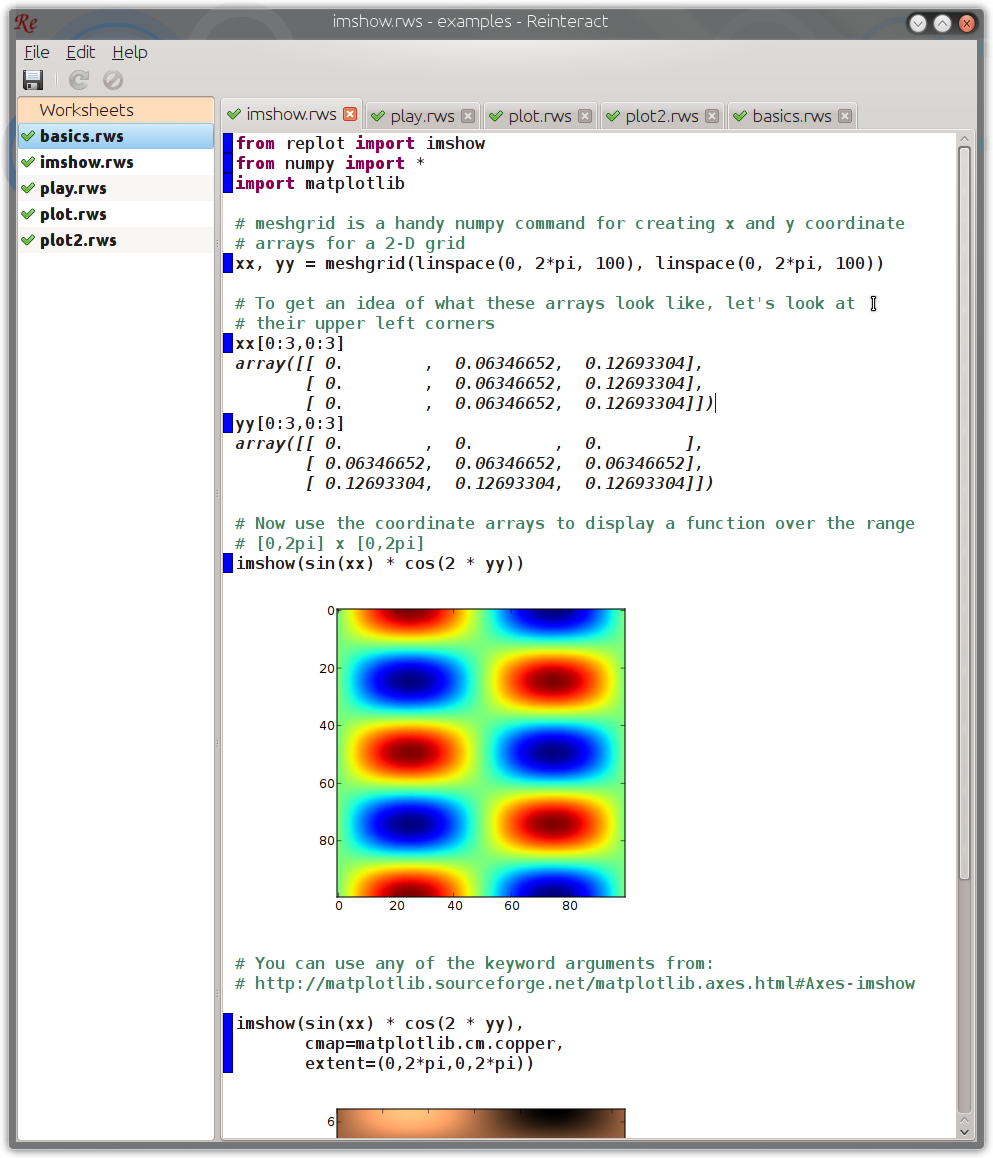Switch to the imshow.rws tab
Viewport: 993px width, 1158px height.
pyautogui.click(x=291, y=114)
